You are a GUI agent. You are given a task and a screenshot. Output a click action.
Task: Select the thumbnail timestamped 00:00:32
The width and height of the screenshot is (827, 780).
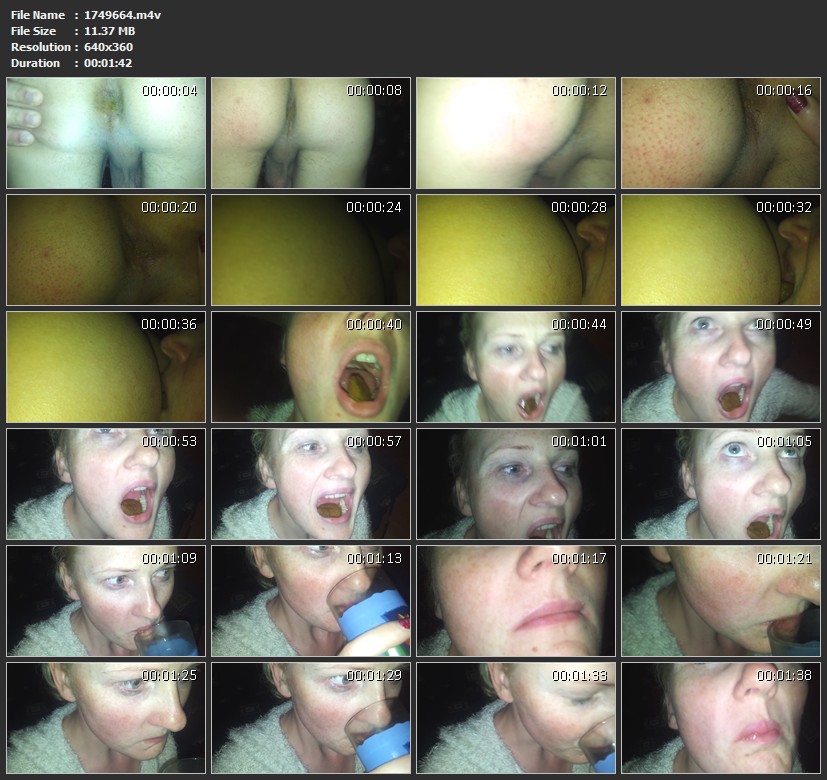tap(721, 250)
